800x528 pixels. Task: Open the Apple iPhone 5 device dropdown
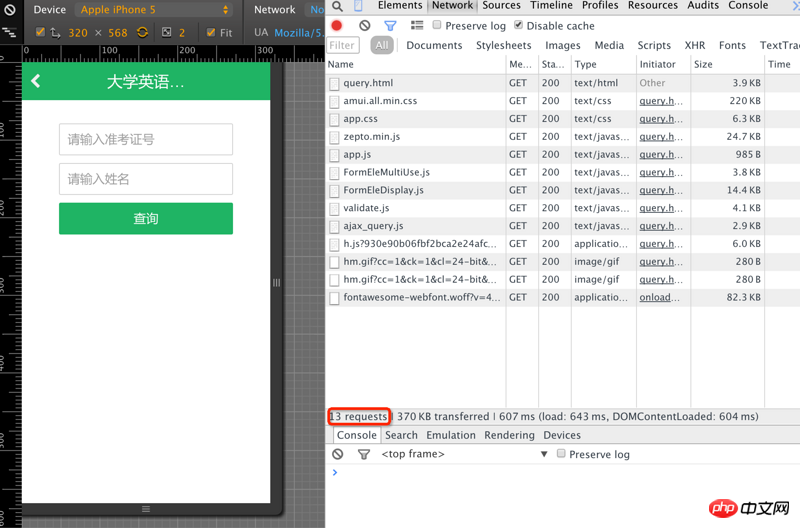155,10
